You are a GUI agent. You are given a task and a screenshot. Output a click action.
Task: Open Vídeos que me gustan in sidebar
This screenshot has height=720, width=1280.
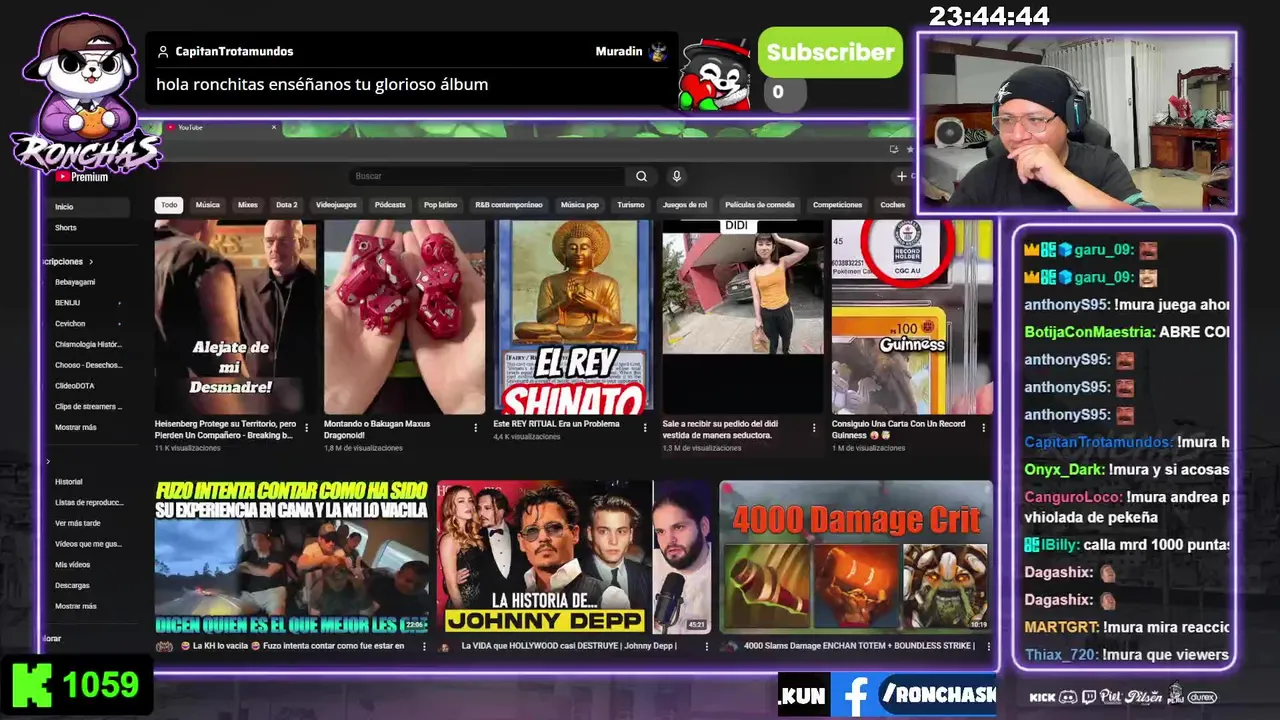[x=88, y=544]
